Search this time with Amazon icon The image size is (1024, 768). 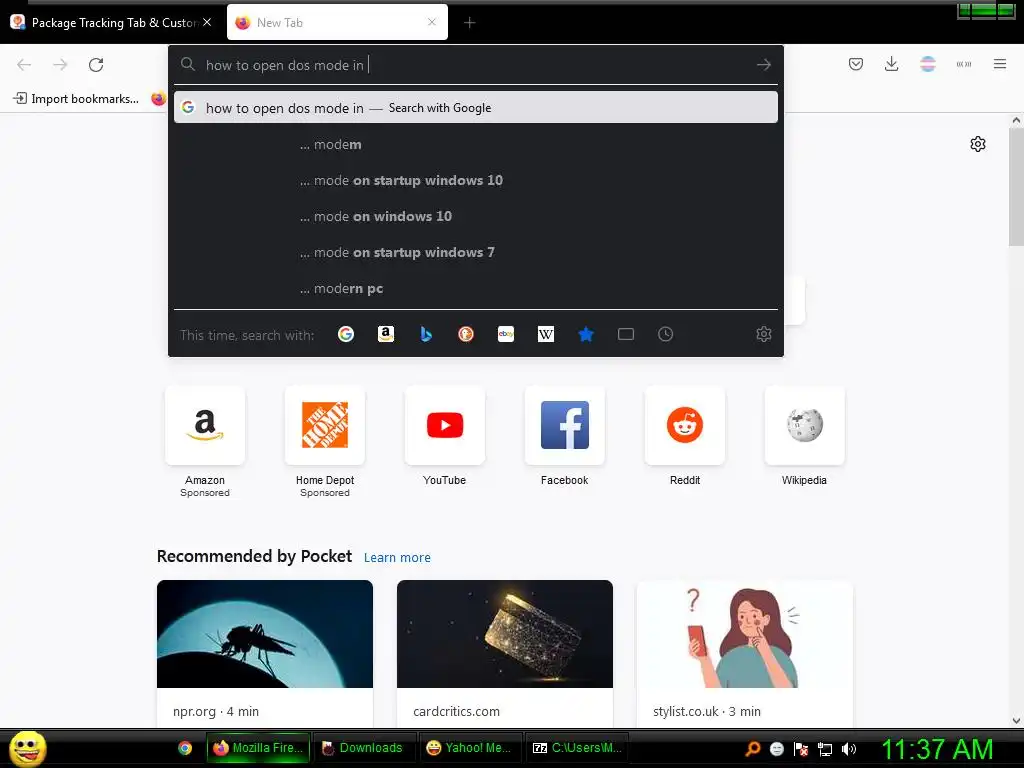pyautogui.click(x=385, y=334)
